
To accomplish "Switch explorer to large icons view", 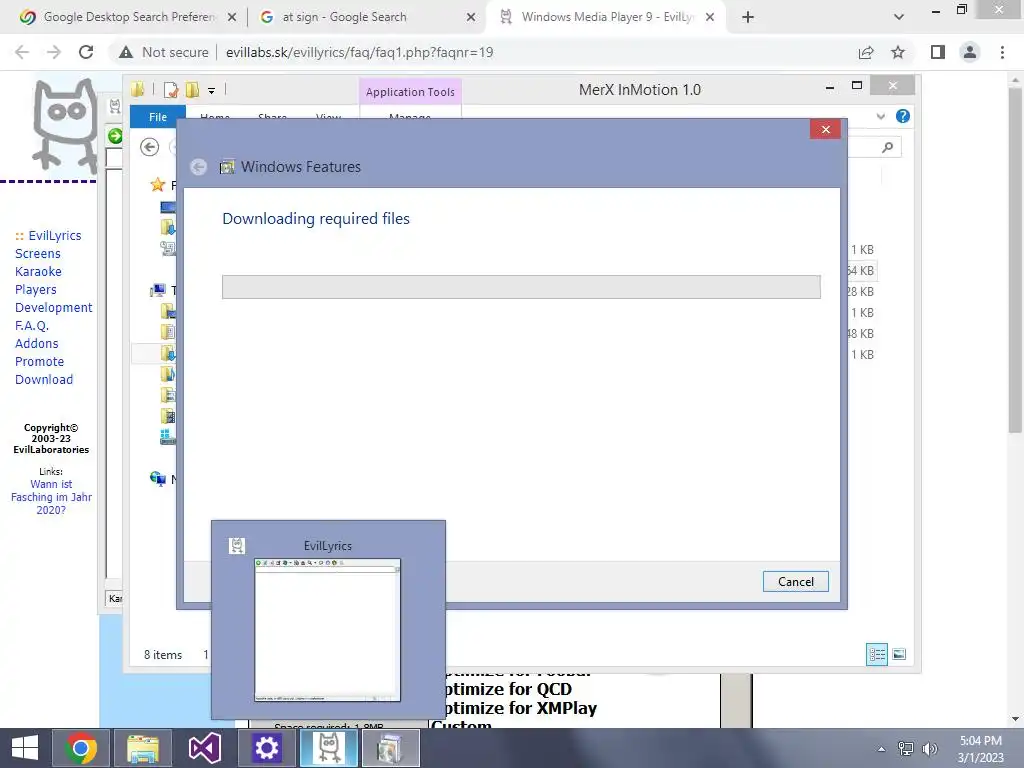I will pos(899,654).
